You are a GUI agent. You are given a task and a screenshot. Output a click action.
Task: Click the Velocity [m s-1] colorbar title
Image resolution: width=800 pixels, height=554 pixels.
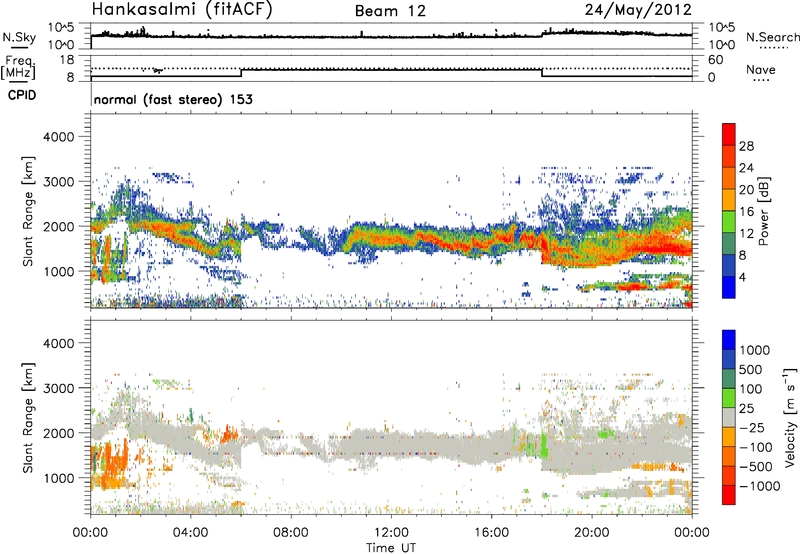(790, 417)
